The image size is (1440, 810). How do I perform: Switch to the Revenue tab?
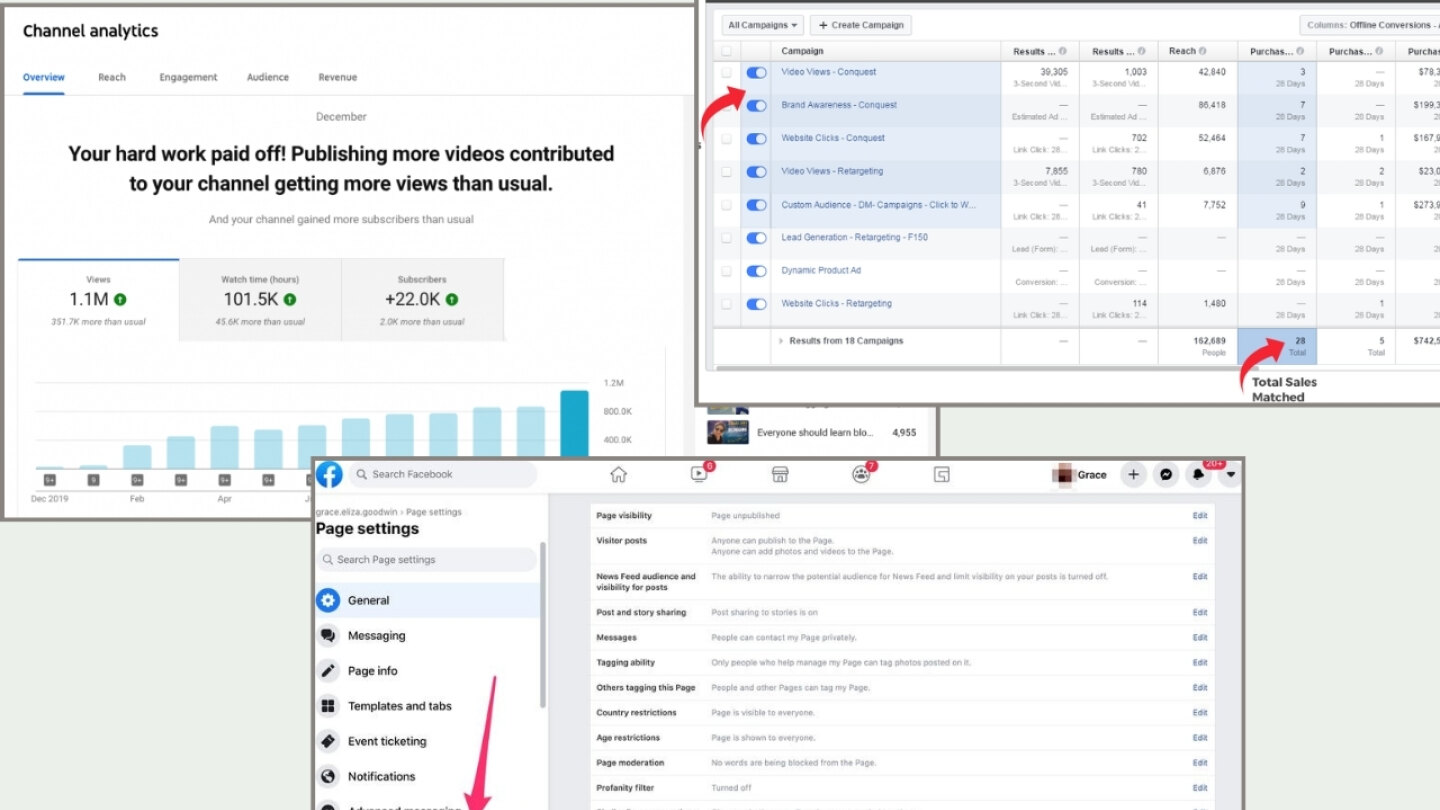[338, 77]
